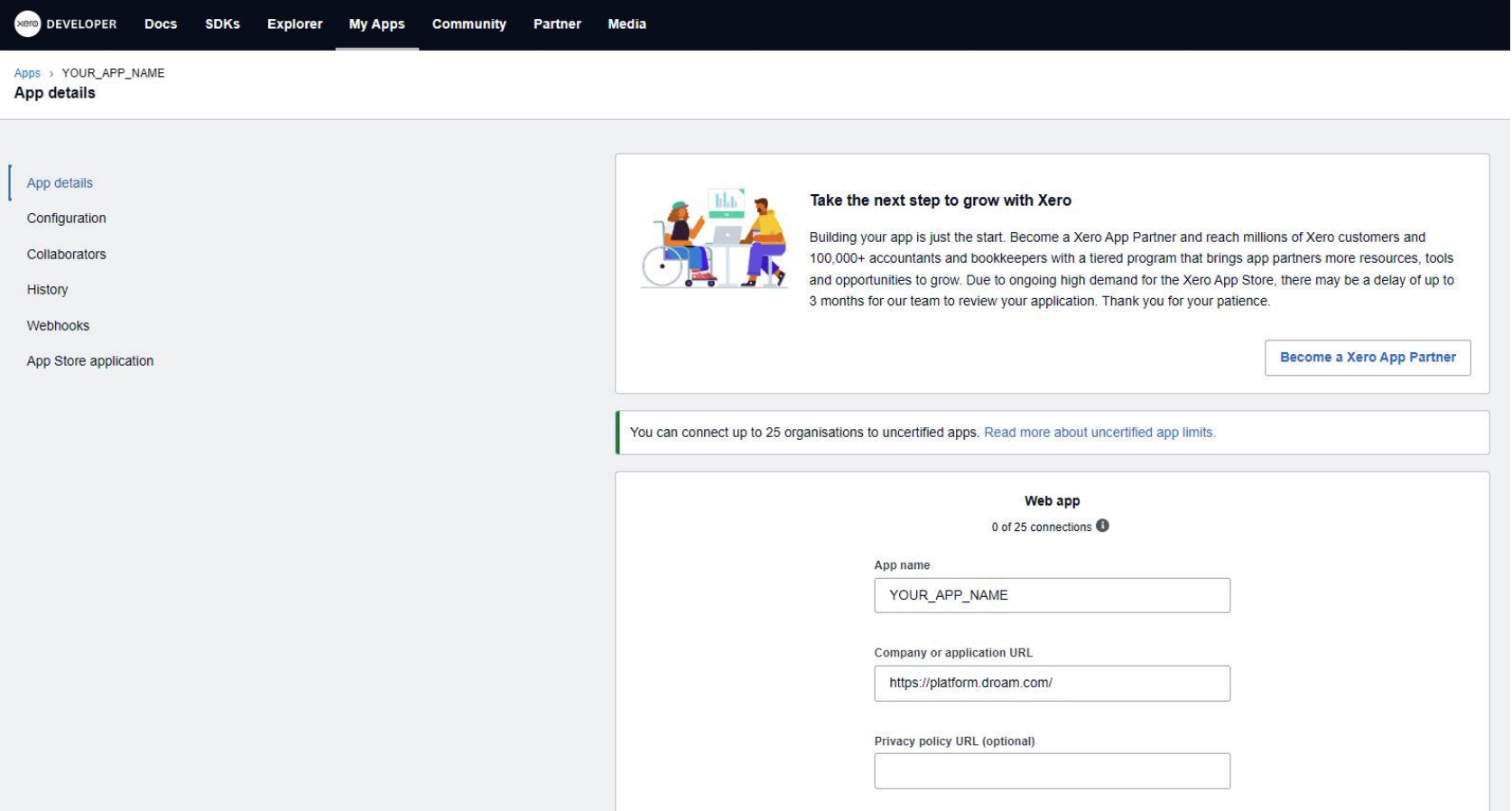Click the Privacy policy URL field

click(1052, 771)
